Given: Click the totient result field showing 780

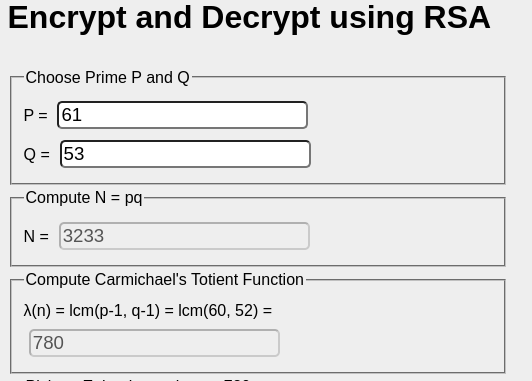Looking at the screenshot, I should tap(154, 343).
